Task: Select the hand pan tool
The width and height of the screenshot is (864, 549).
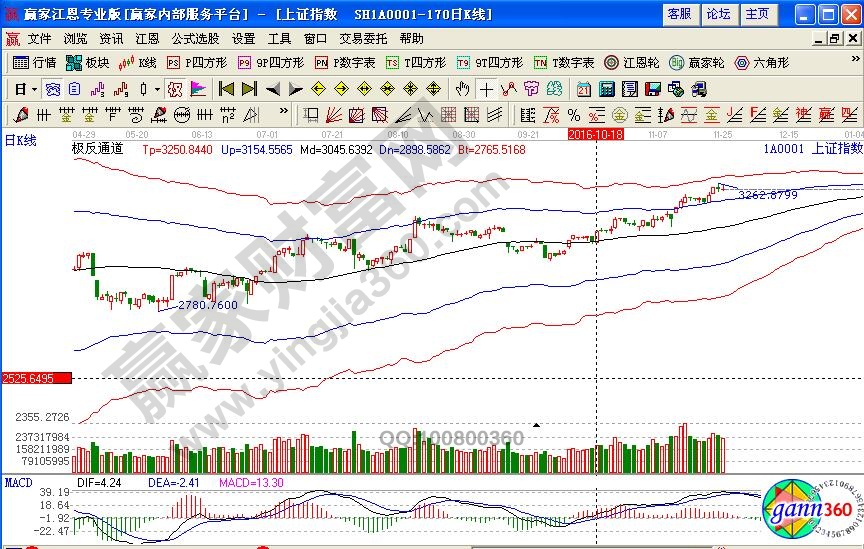Action: pyautogui.click(x=462, y=88)
